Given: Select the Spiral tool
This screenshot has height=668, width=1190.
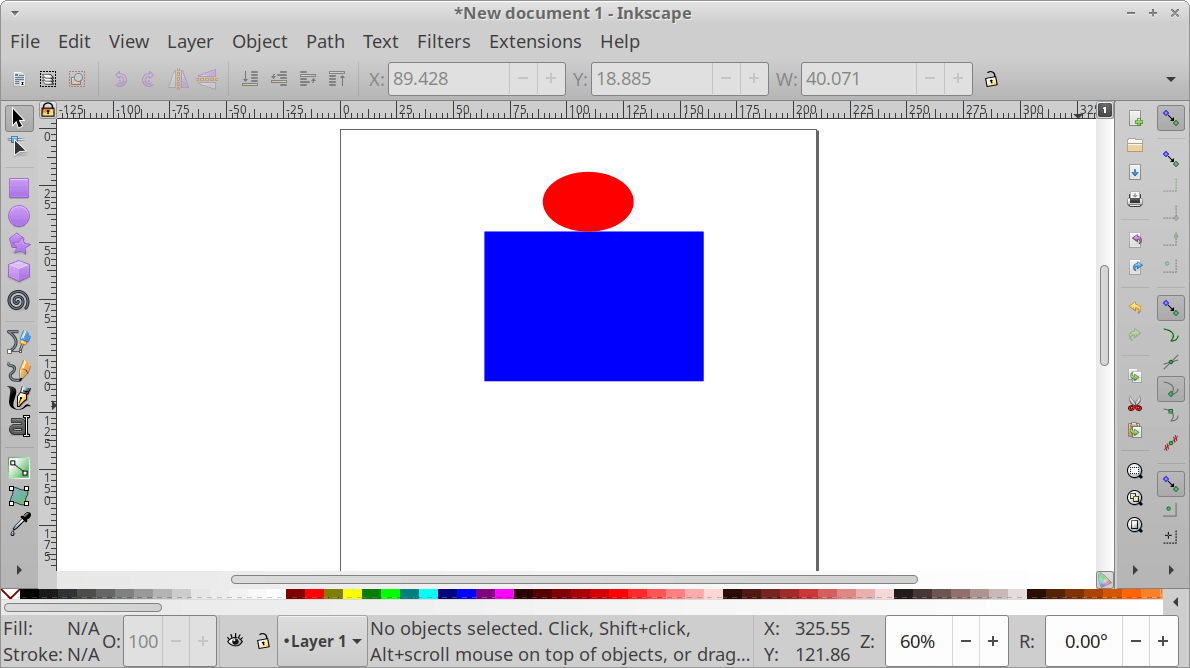Looking at the screenshot, I should [19, 299].
